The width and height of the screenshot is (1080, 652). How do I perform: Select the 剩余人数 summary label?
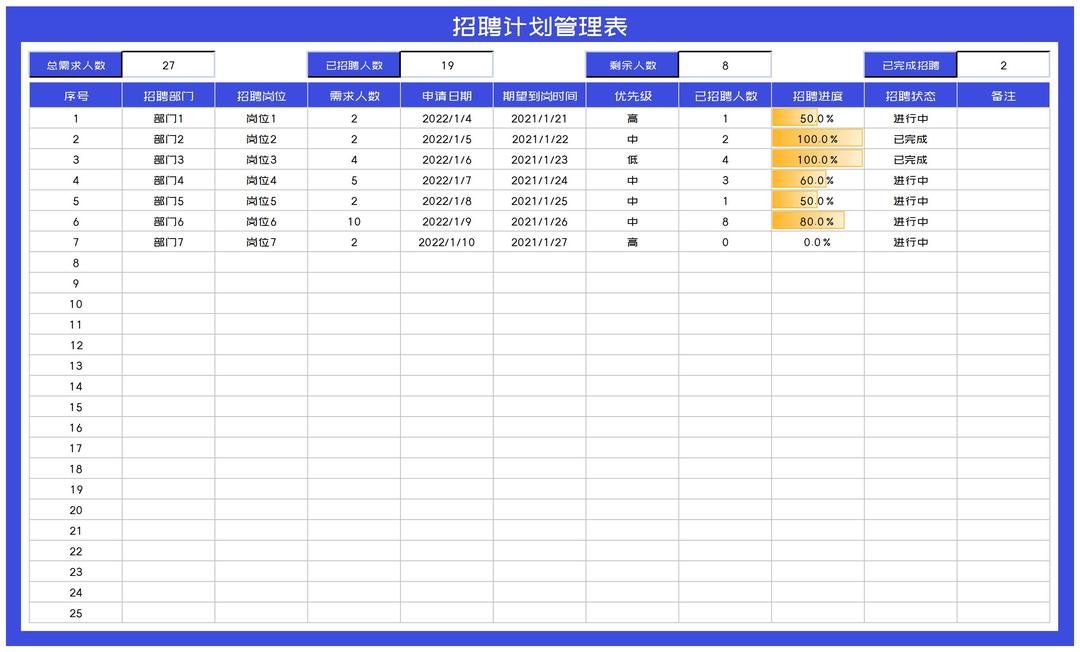coord(632,65)
